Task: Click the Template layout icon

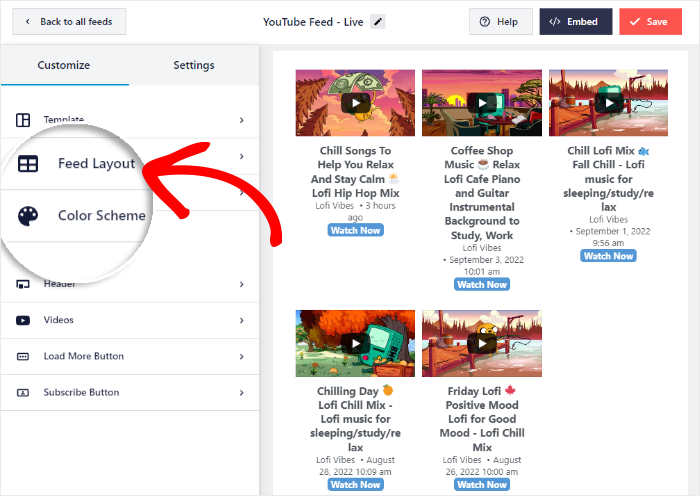Action: coord(23,120)
